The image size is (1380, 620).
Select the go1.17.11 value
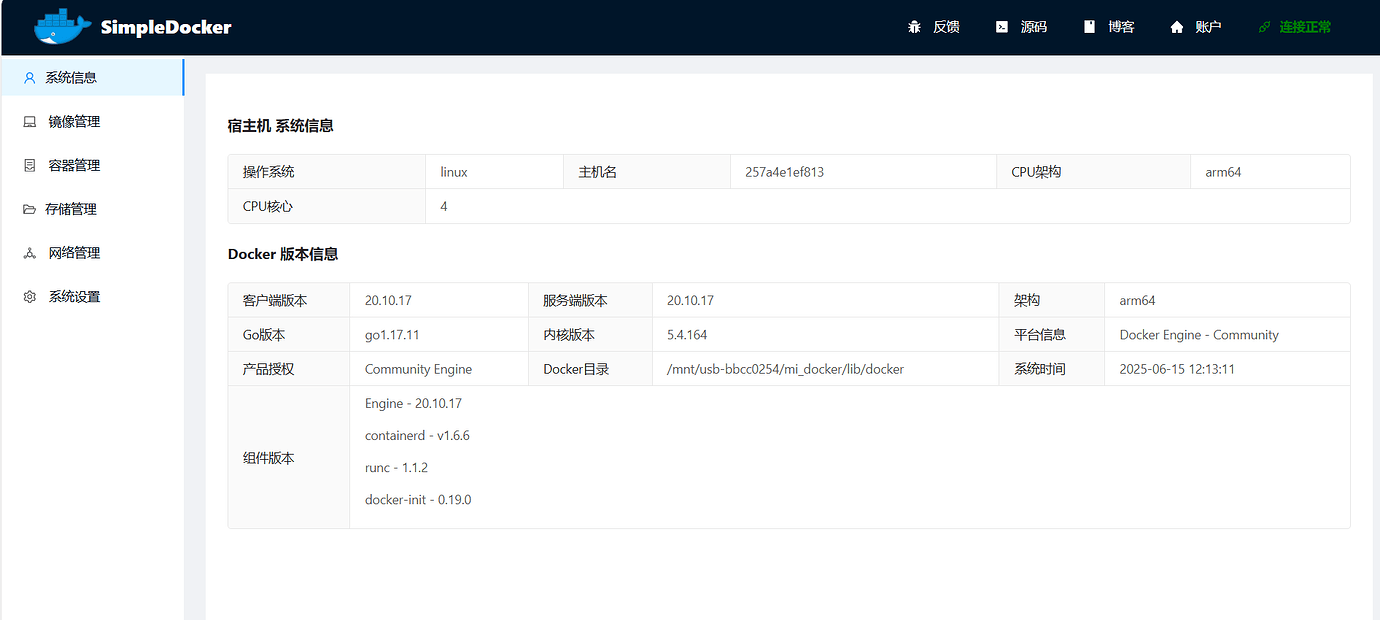(x=439, y=335)
